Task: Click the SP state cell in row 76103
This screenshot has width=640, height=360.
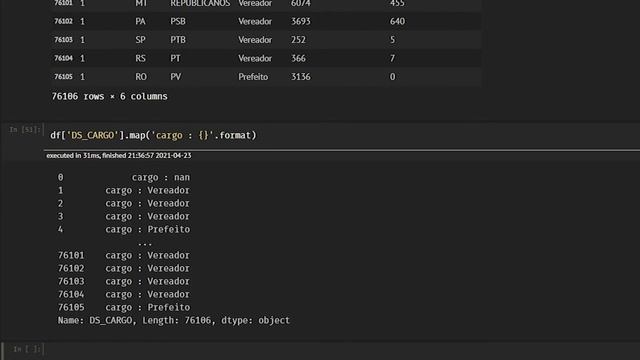Action: coord(140,40)
